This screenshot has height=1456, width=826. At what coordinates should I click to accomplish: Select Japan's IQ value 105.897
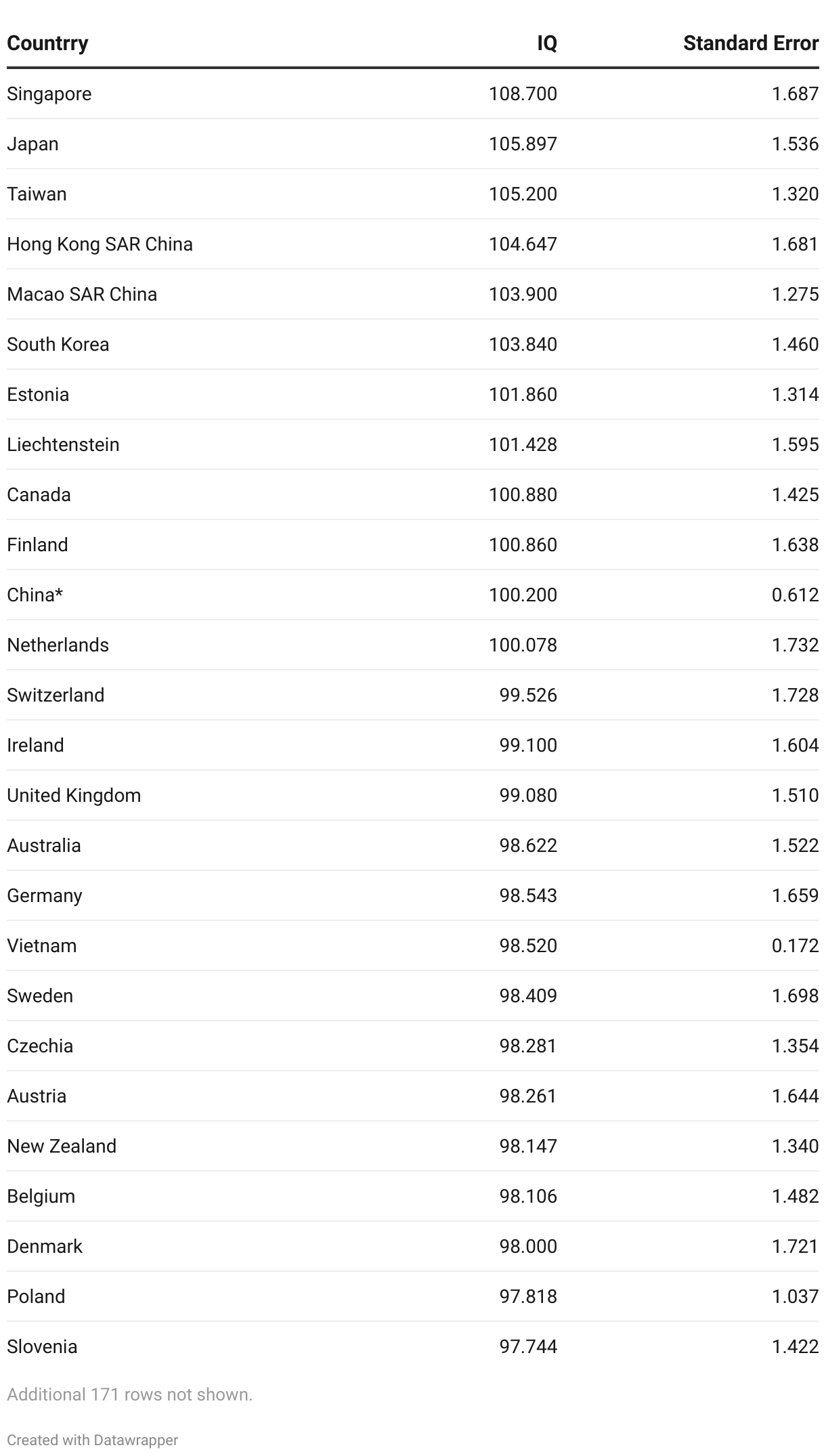523,144
